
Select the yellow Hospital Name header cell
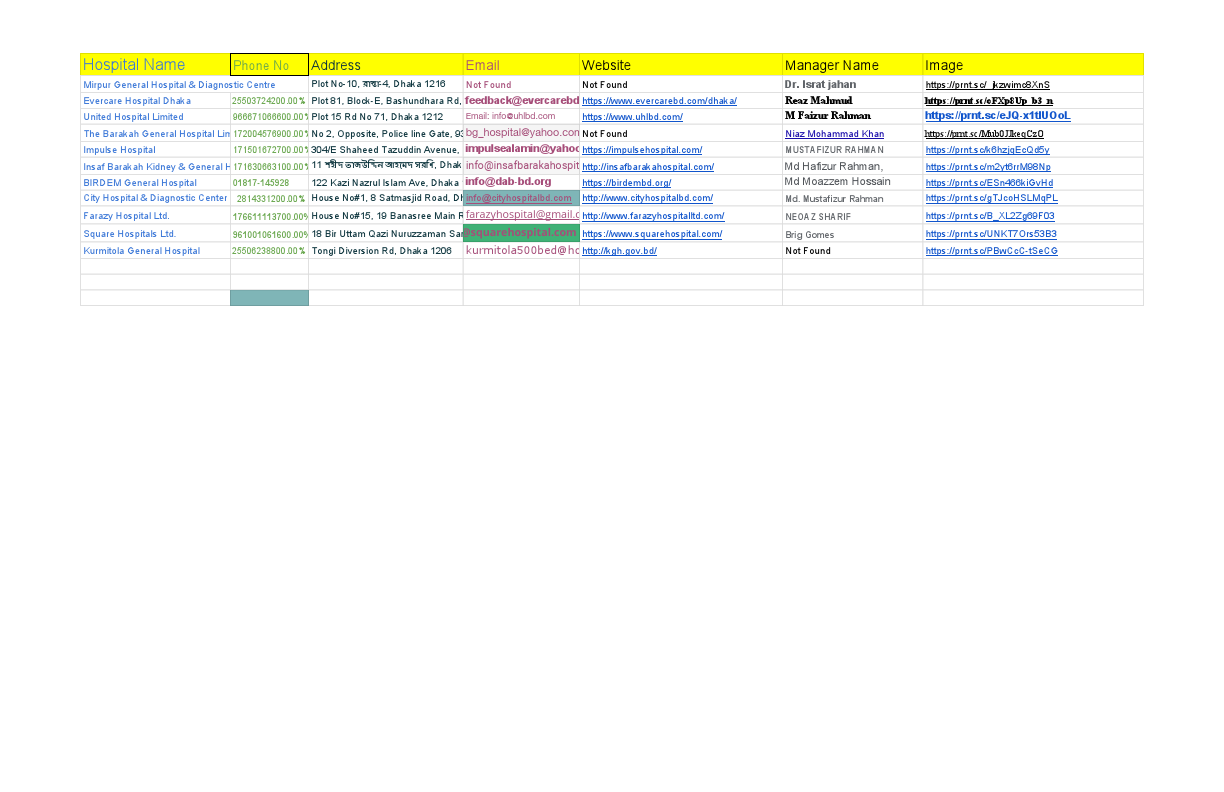133,64
